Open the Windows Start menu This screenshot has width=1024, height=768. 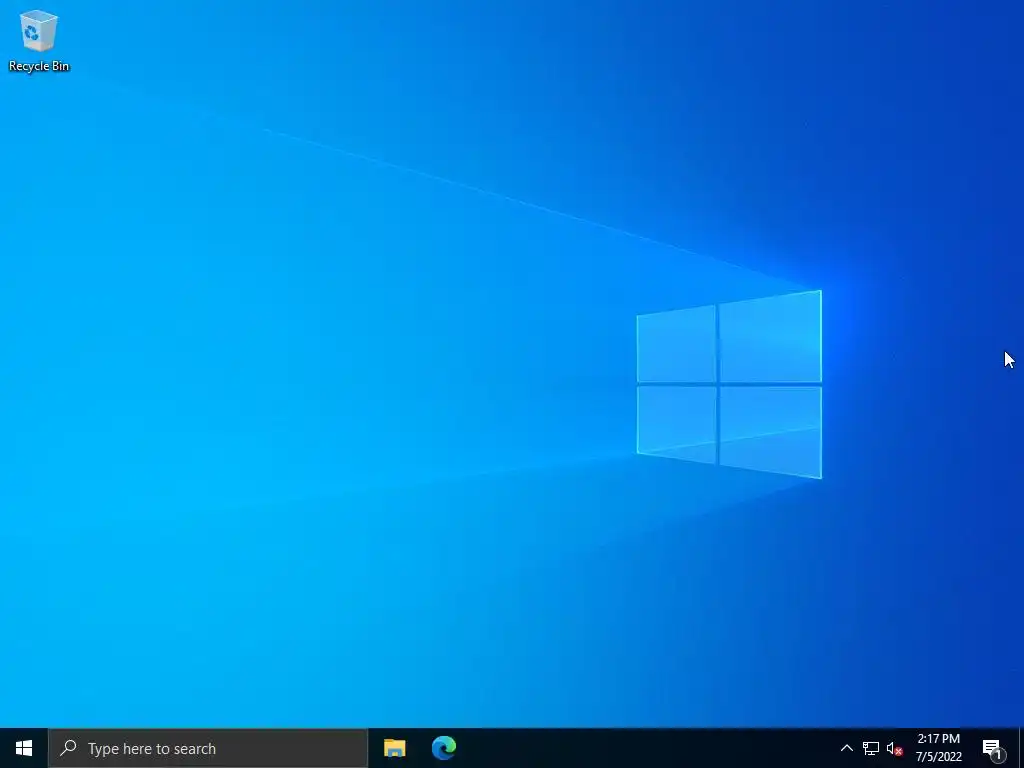[x=24, y=748]
